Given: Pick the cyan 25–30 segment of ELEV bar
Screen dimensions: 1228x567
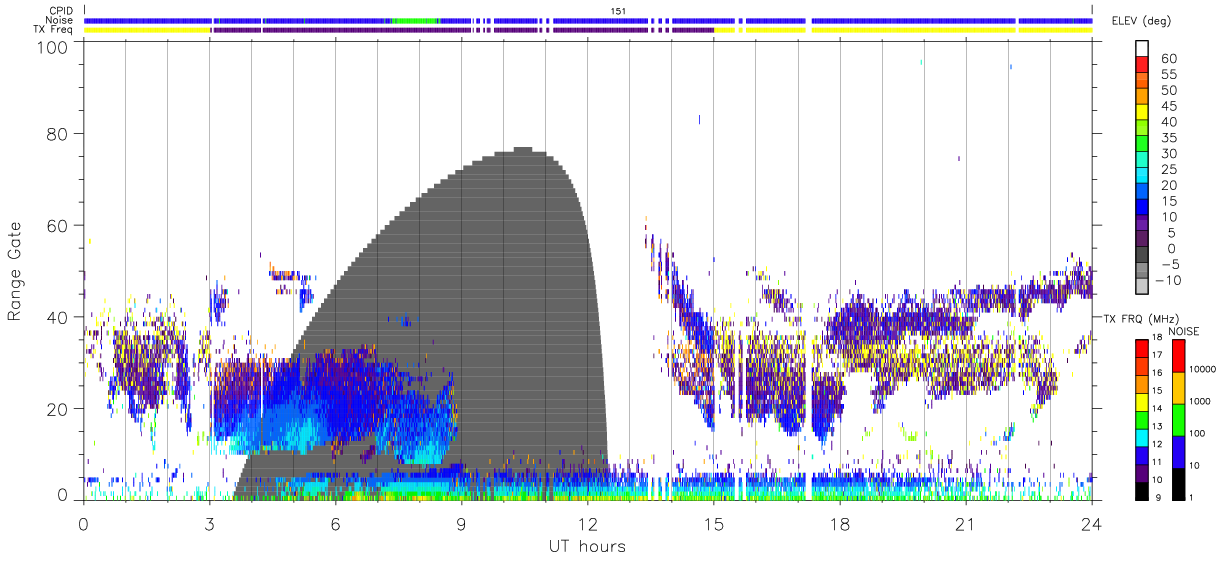Looking at the screenshot, I should [1141, 161].
